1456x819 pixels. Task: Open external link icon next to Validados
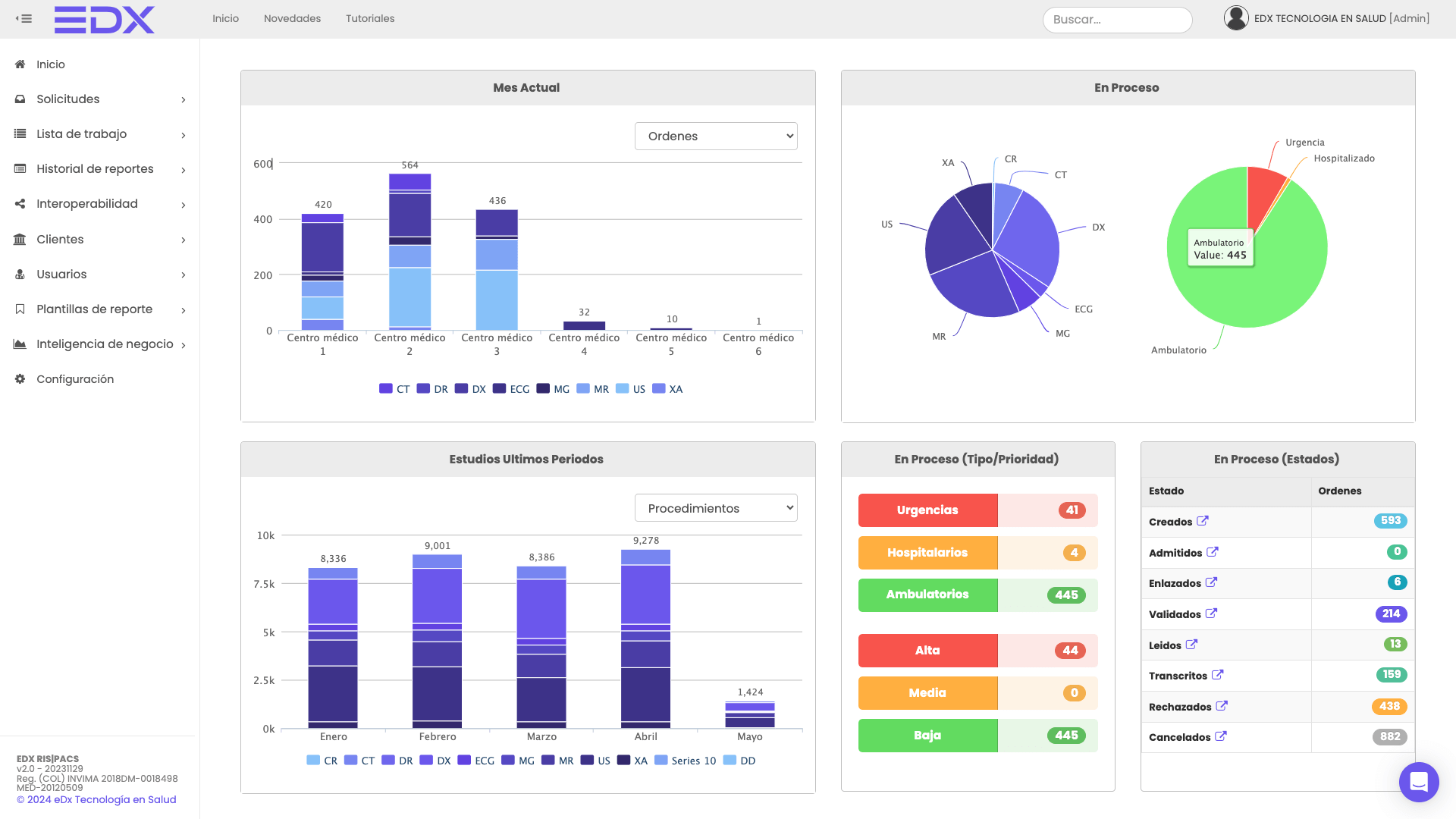1211,613
